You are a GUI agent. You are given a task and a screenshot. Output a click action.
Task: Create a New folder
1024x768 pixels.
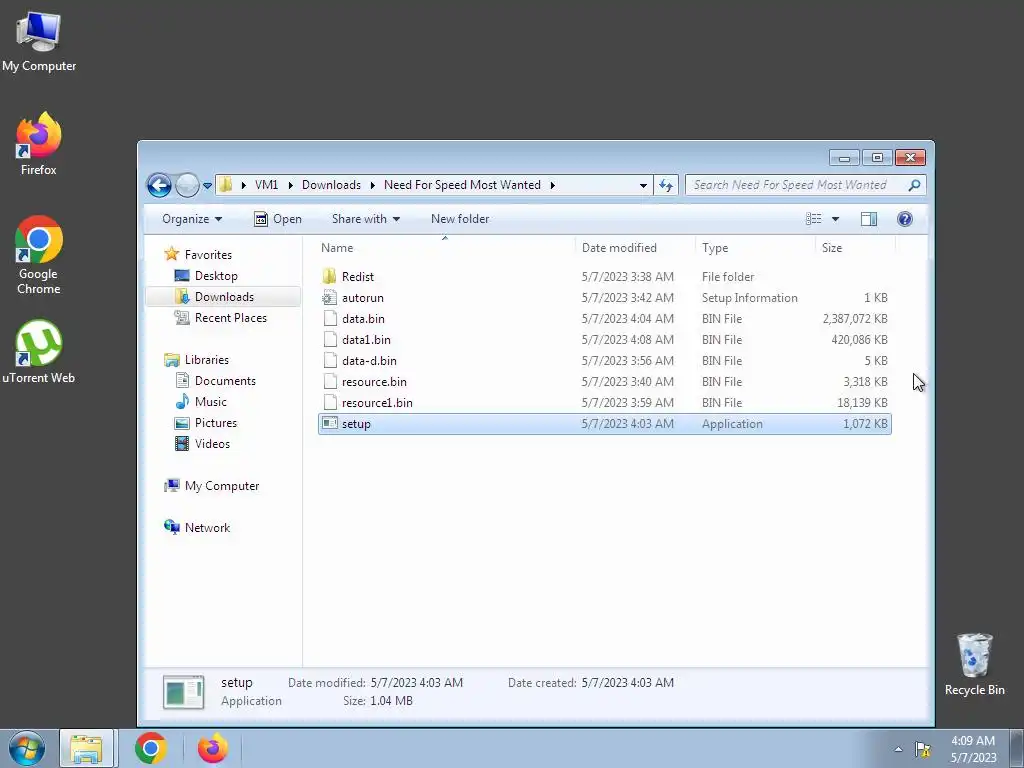[x=460, y=219]
